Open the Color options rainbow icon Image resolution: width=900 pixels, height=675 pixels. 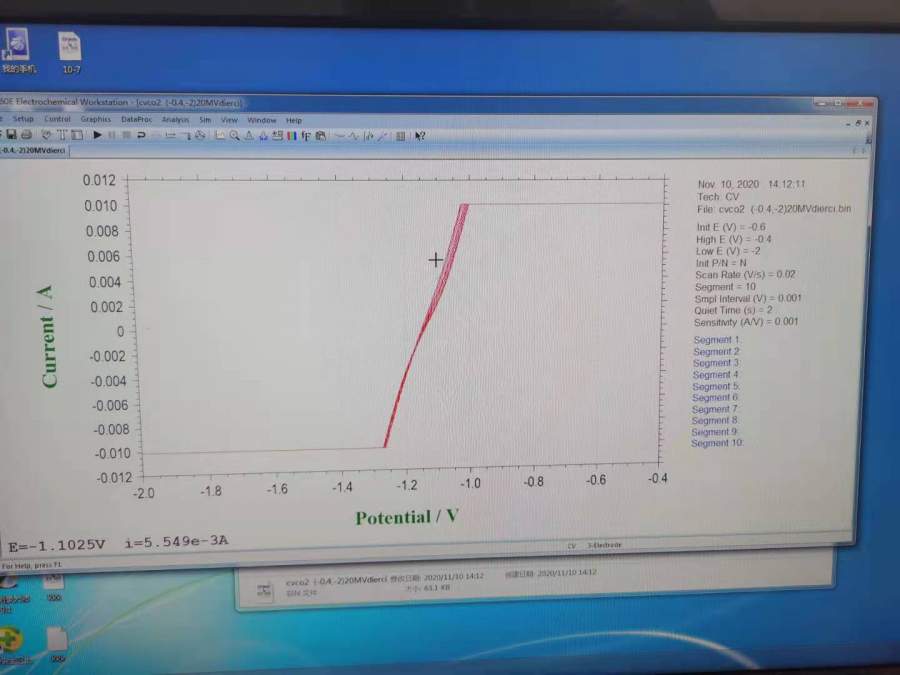pos(293,135)
